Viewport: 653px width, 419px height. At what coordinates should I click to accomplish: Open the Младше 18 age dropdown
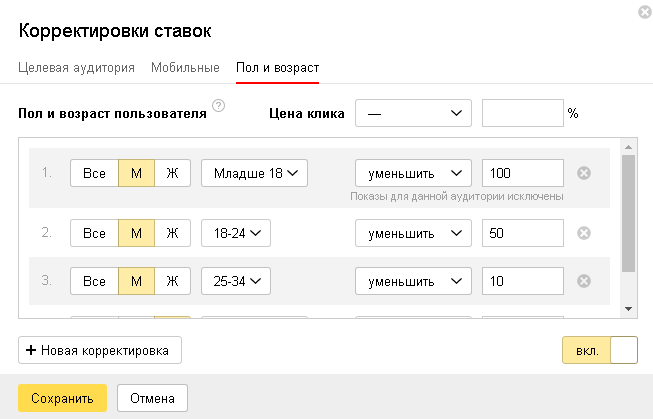(x=254, y=173)
